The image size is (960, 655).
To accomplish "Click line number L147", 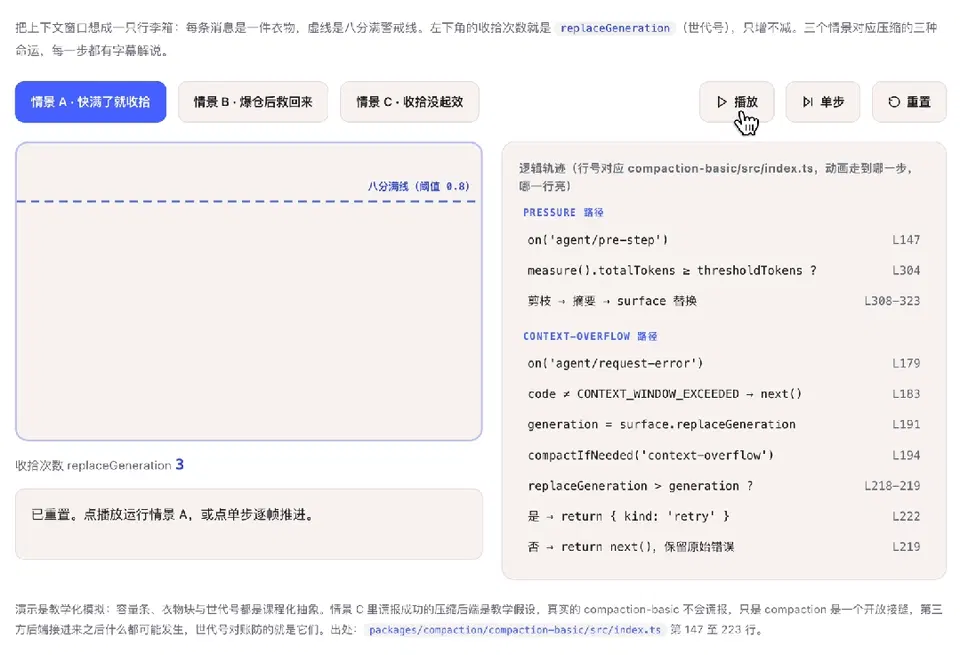I will [906, 240].
